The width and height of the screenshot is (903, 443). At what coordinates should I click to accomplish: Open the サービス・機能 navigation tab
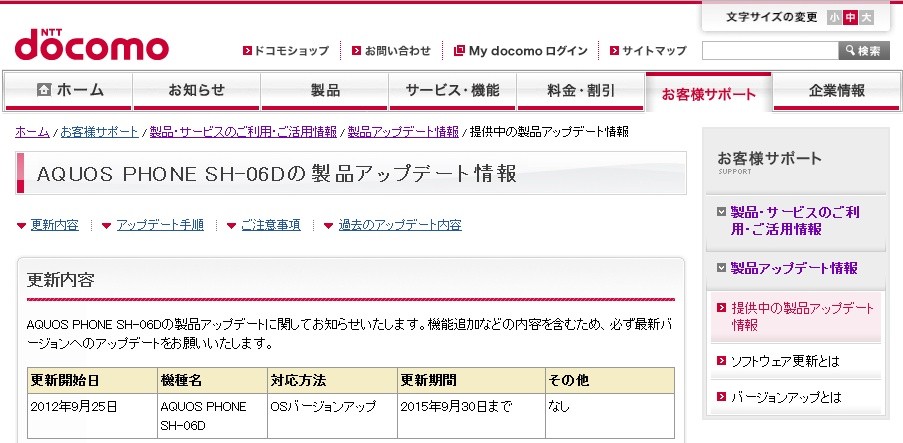(452, 90)
